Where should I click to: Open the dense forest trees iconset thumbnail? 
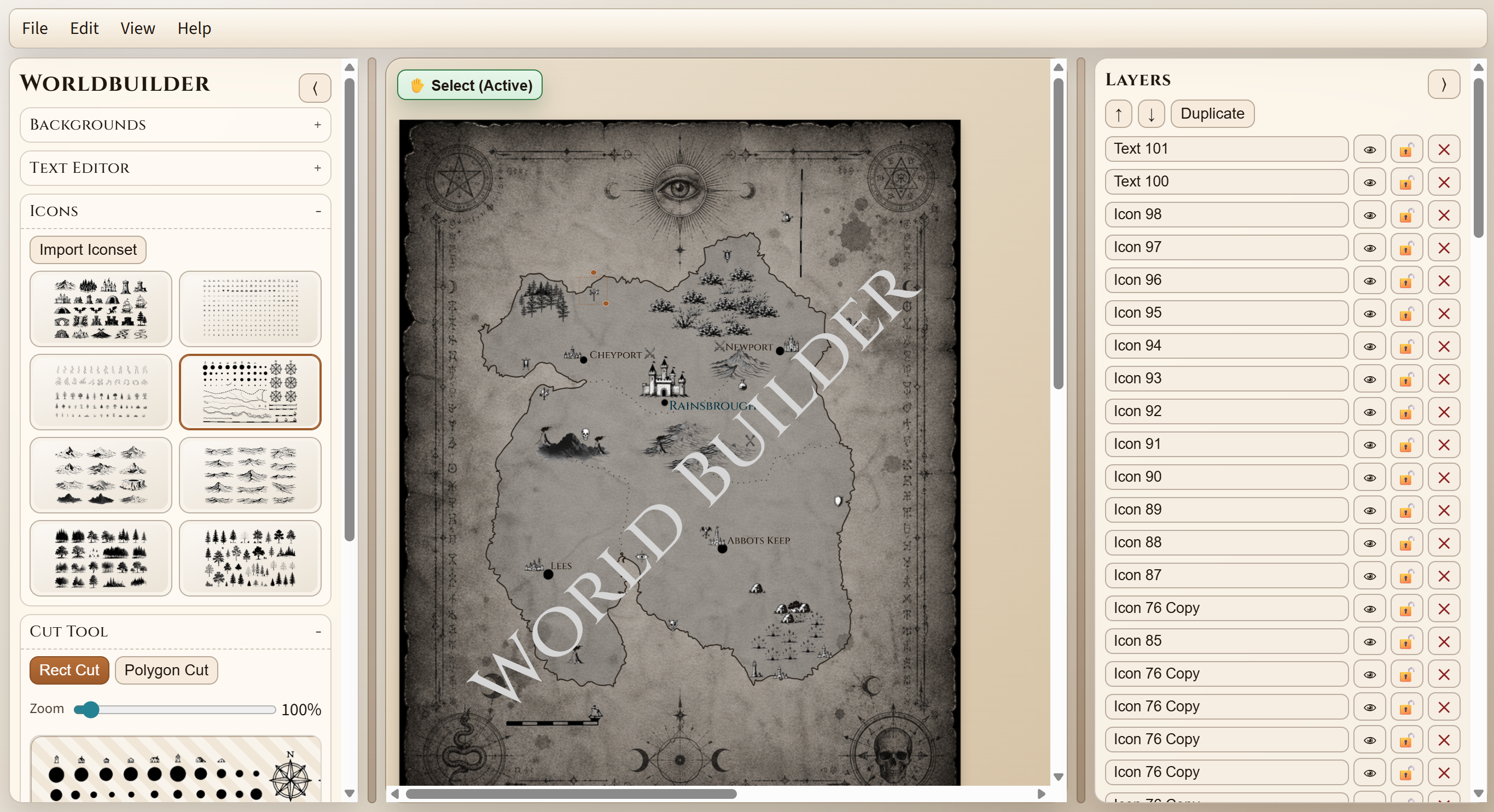(101, 558)
